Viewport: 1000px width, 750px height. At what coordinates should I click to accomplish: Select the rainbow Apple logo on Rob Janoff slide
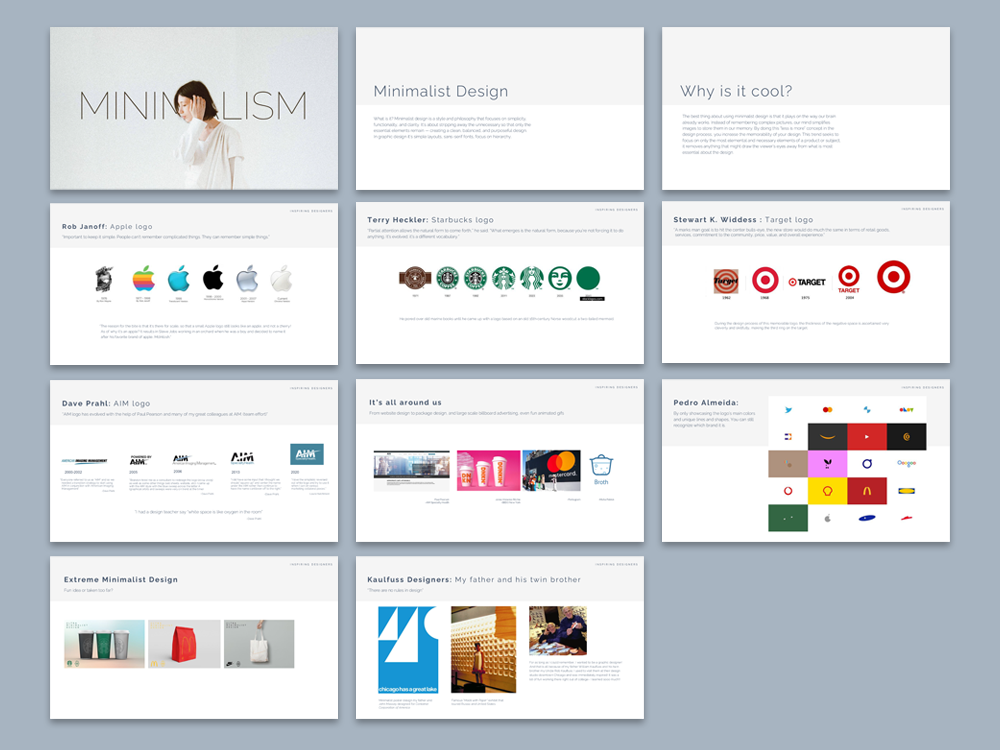pyautogui.click(x=143, y=278)
